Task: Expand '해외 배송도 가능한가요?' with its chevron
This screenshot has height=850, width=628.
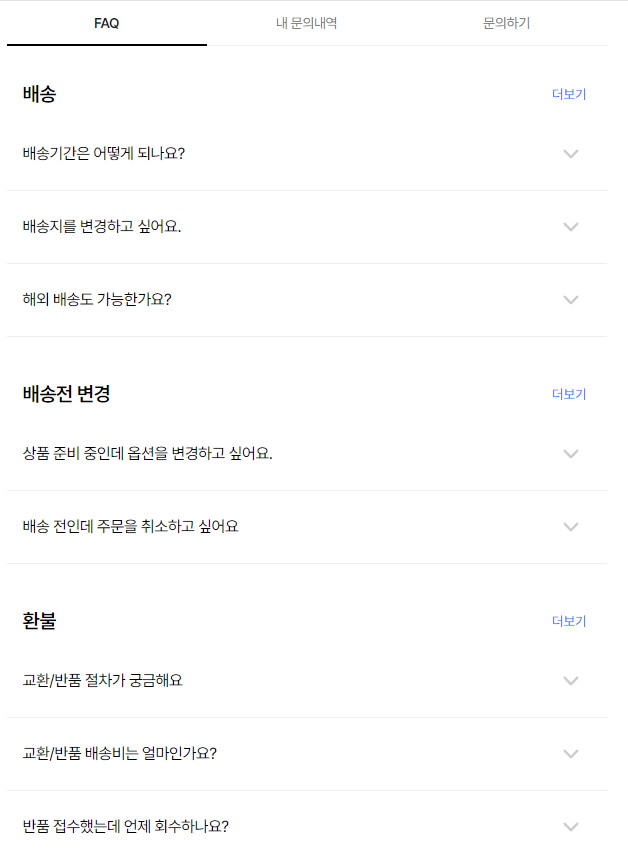Action: point(571,300)
